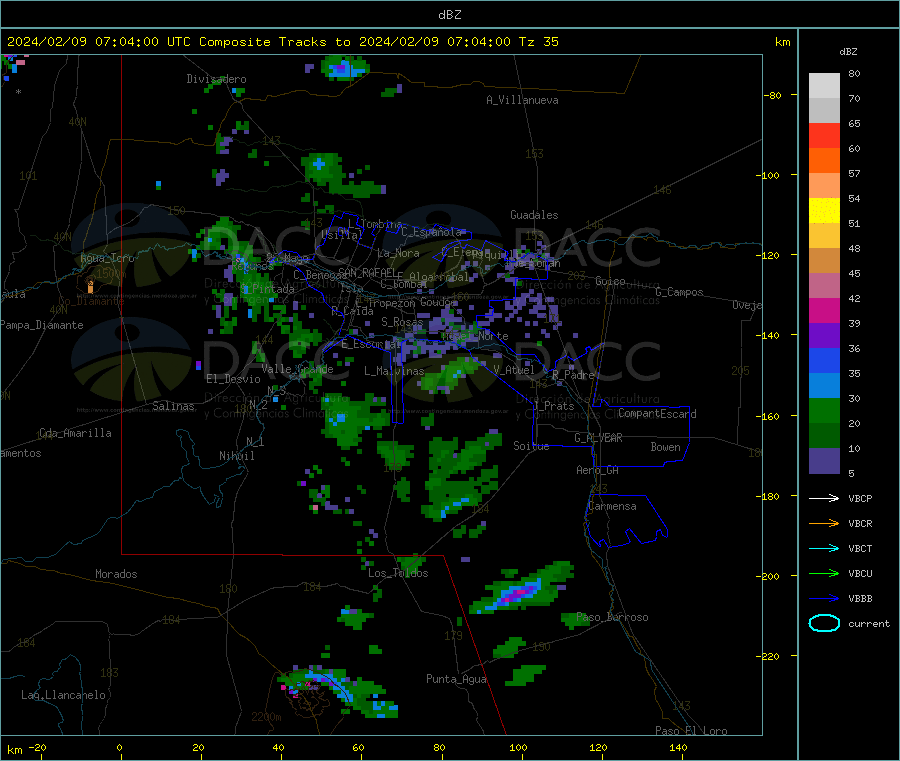Click the Paso_El_Loro location label
Screen dimensions: 900x761
(691, 731)
